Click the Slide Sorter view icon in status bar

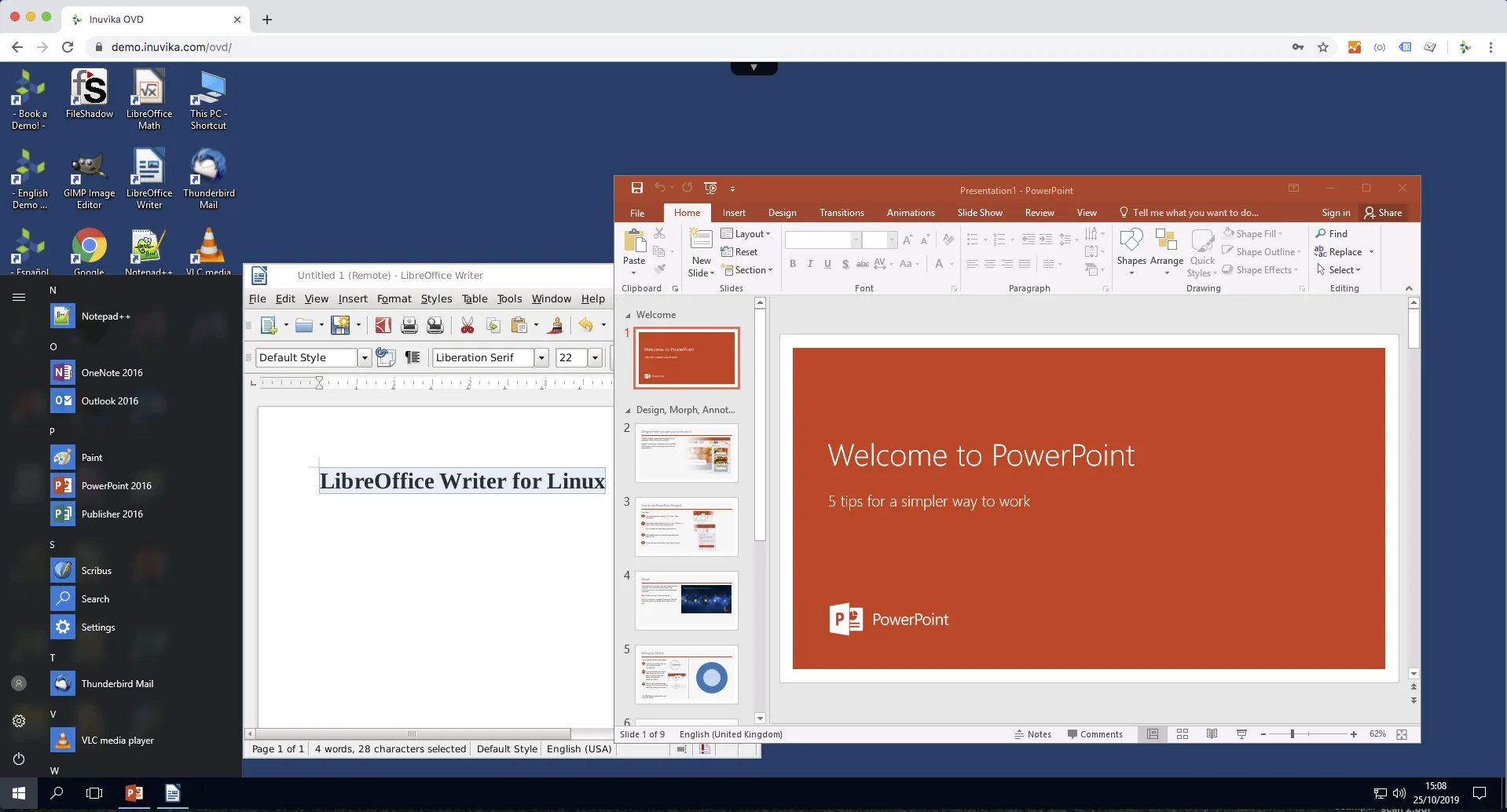click(1182, 734)
